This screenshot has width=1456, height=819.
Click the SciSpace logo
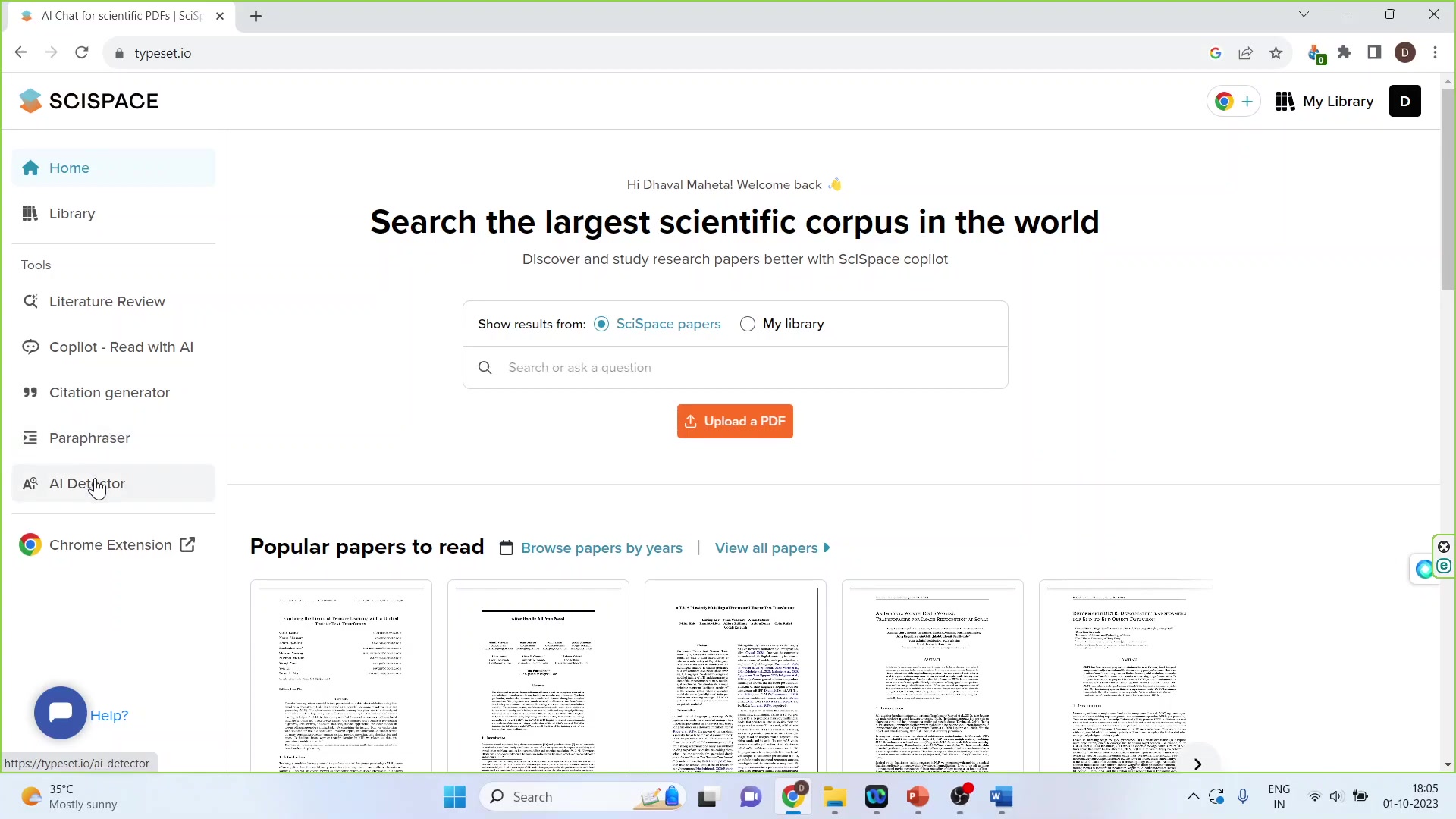pyautogui.click(x=89, y=100)
